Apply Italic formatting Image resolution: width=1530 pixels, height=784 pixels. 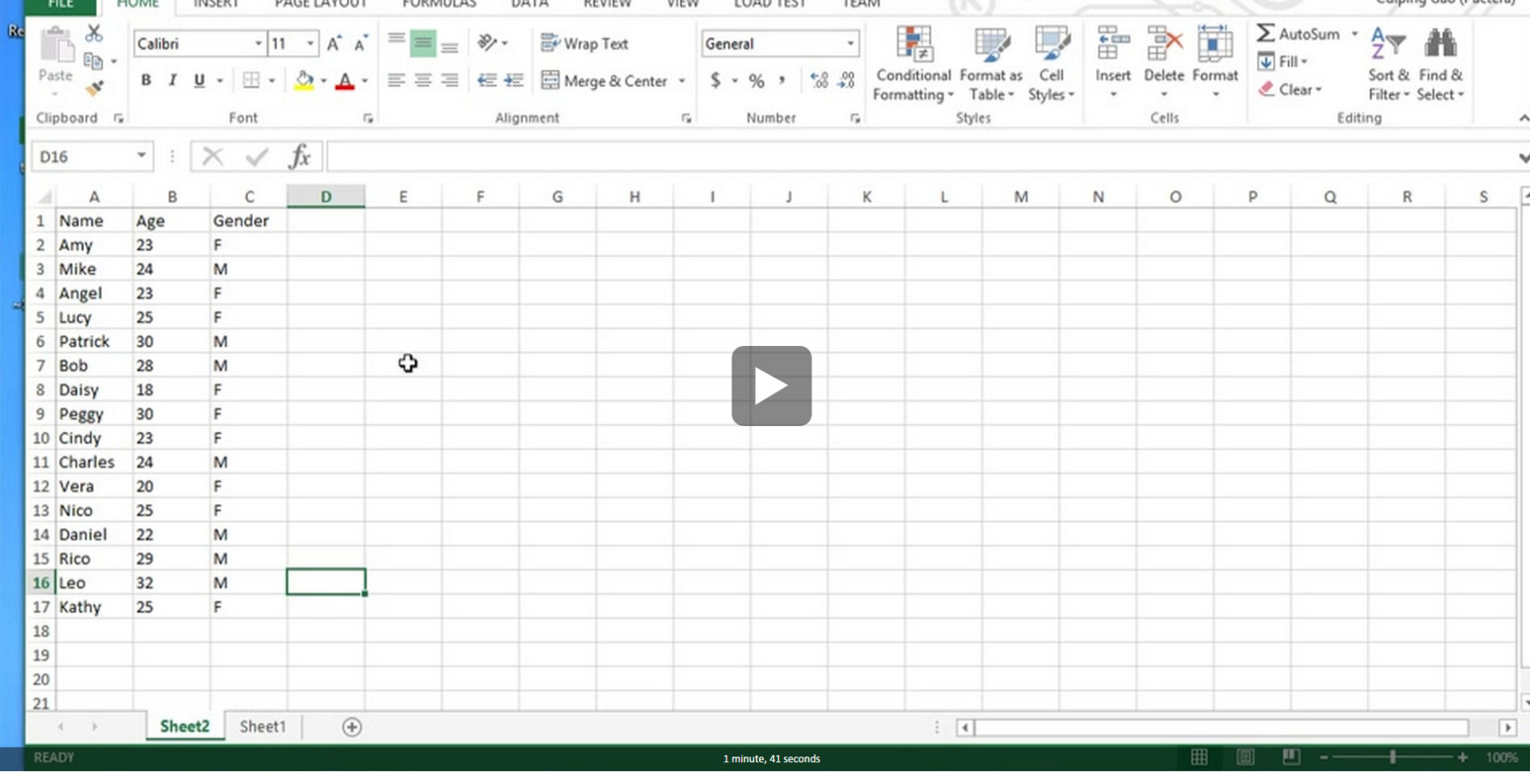[171, 80]
